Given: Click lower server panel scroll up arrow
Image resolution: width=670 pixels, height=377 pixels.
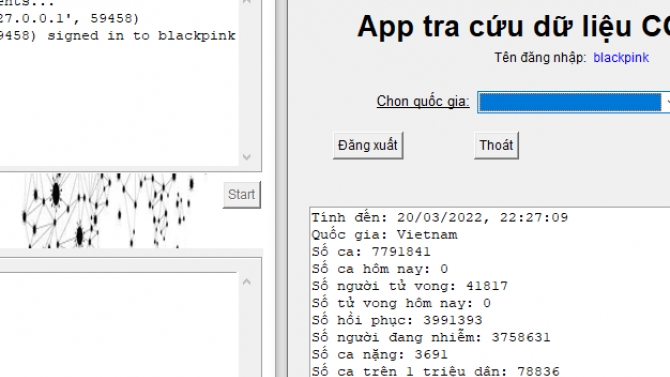Looking at the screenshot, I should click(247, 282).
